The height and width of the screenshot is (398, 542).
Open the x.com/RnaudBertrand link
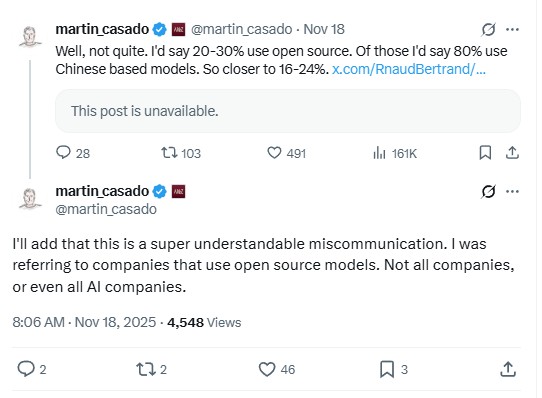(x=409, y=69)
